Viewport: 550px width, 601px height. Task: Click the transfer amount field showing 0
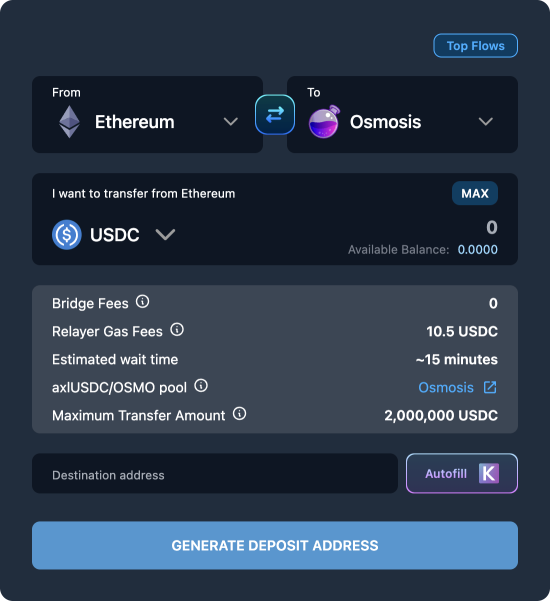point(492,227)
